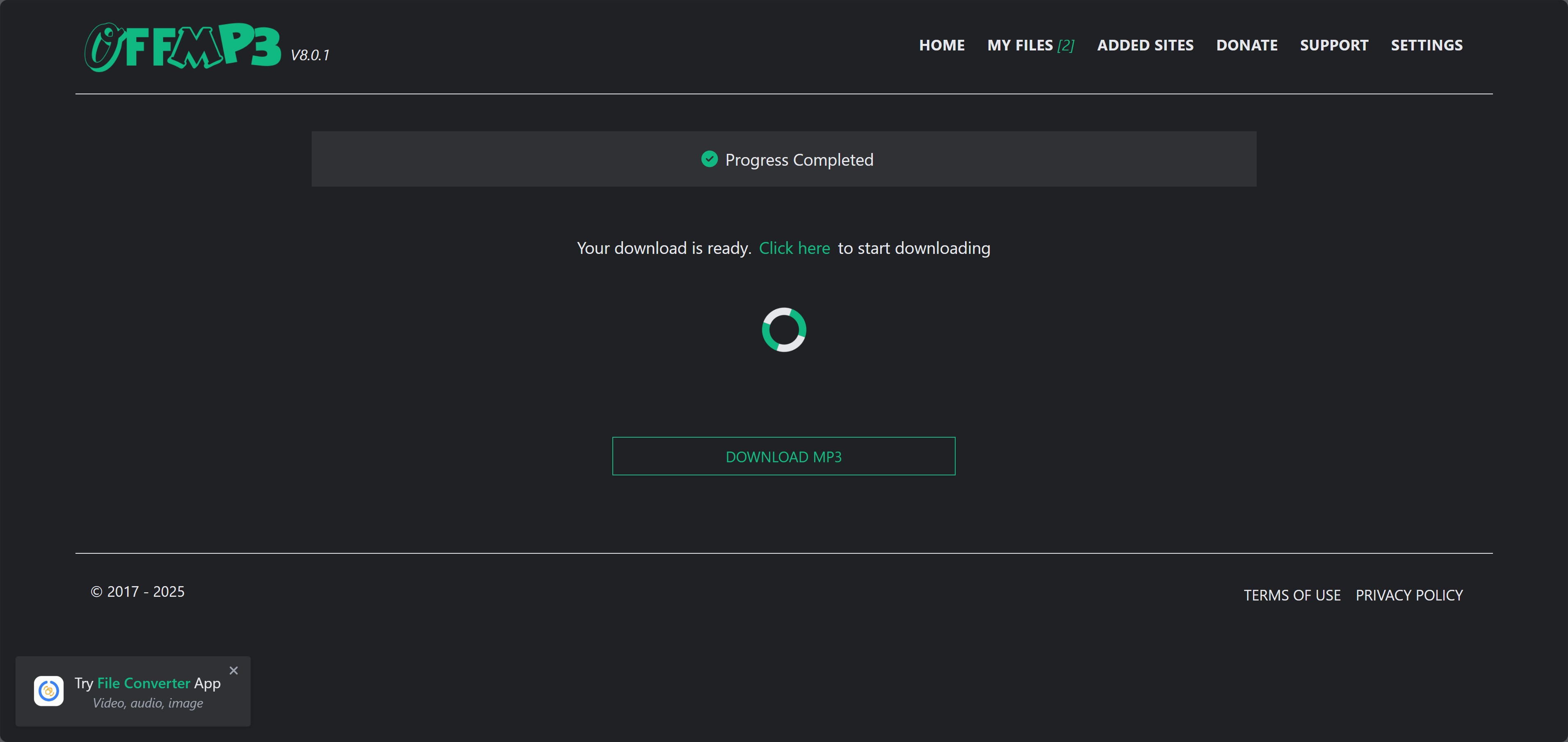The width and height of the screenshot is (1568, 742).
Task: Click the loading spinner ring
Action: point(784,329)
